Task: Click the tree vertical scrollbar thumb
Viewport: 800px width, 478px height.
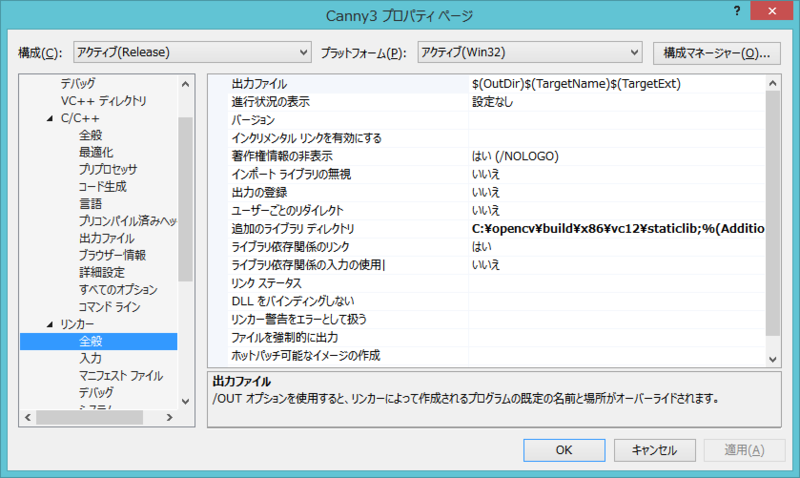Action: [x=185, y=199]
